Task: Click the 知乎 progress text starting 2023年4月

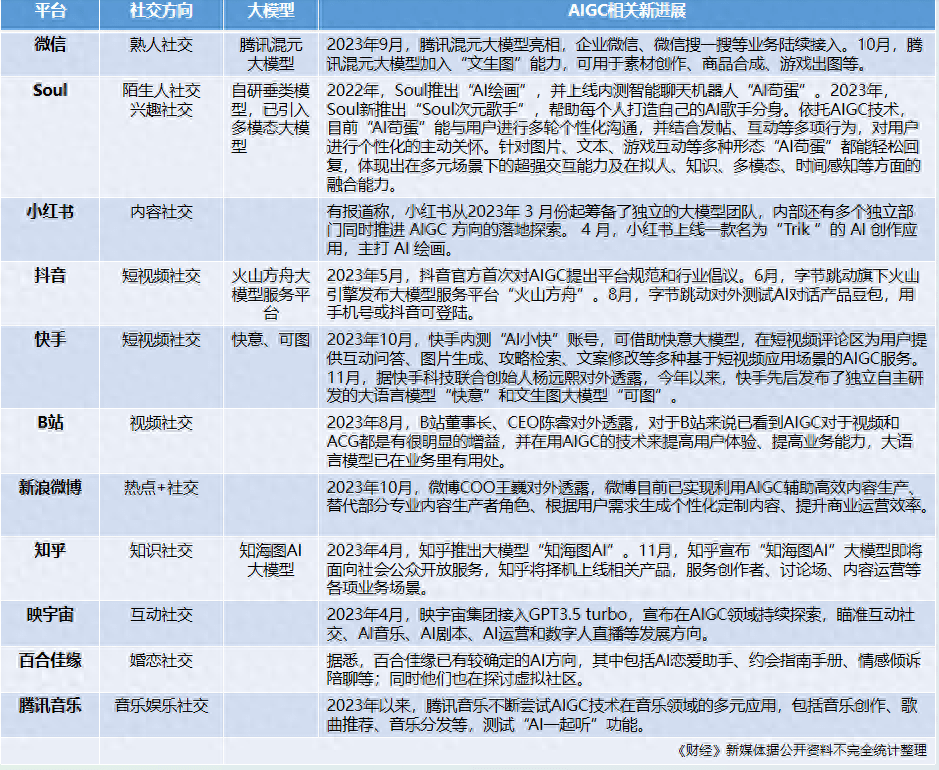Action: 625,569
